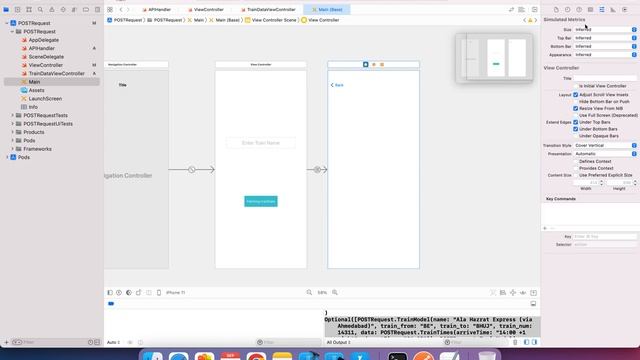The image size is (640, 360).
Task: Show the Quick Help inspector
Action: click(x=579, y=9)
